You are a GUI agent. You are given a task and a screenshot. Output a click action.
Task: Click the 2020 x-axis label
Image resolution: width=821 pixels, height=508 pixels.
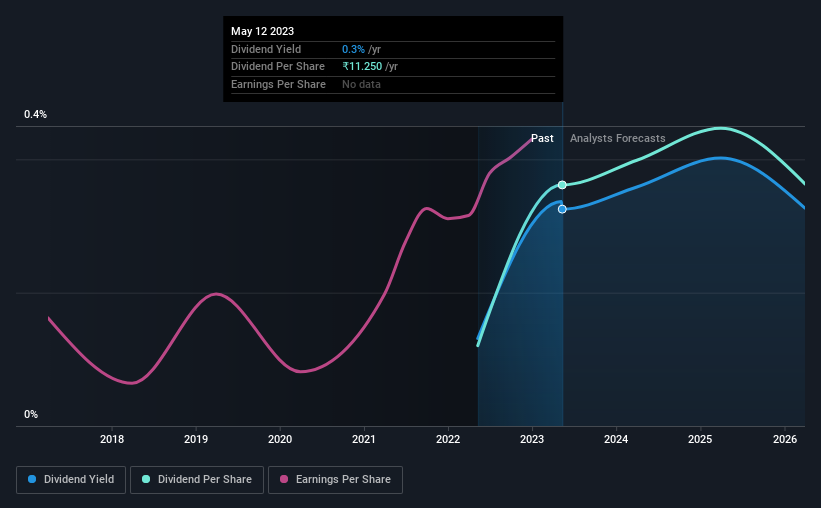coord(280,439)
